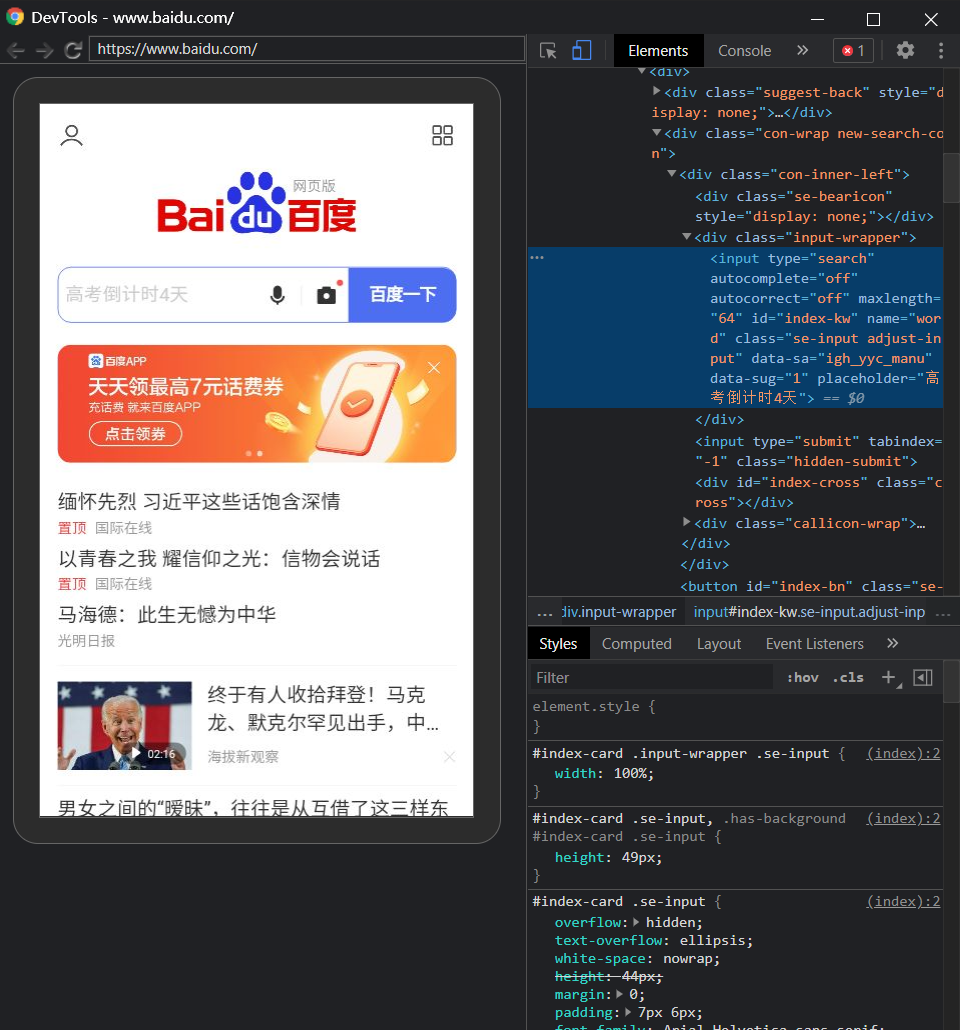
Task: Open DevTools settings gear
Action: click(905, 50)
